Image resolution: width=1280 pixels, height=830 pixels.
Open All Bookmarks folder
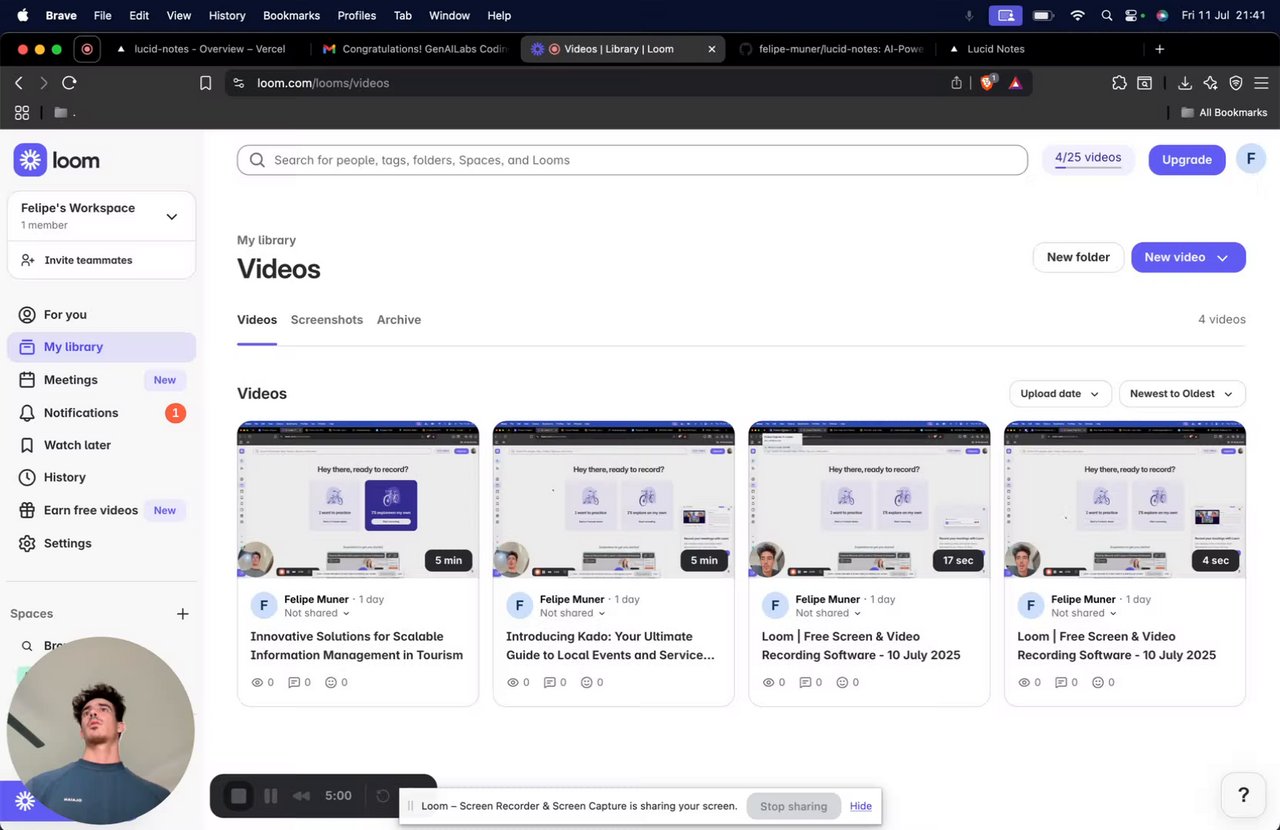(1224, 113)
